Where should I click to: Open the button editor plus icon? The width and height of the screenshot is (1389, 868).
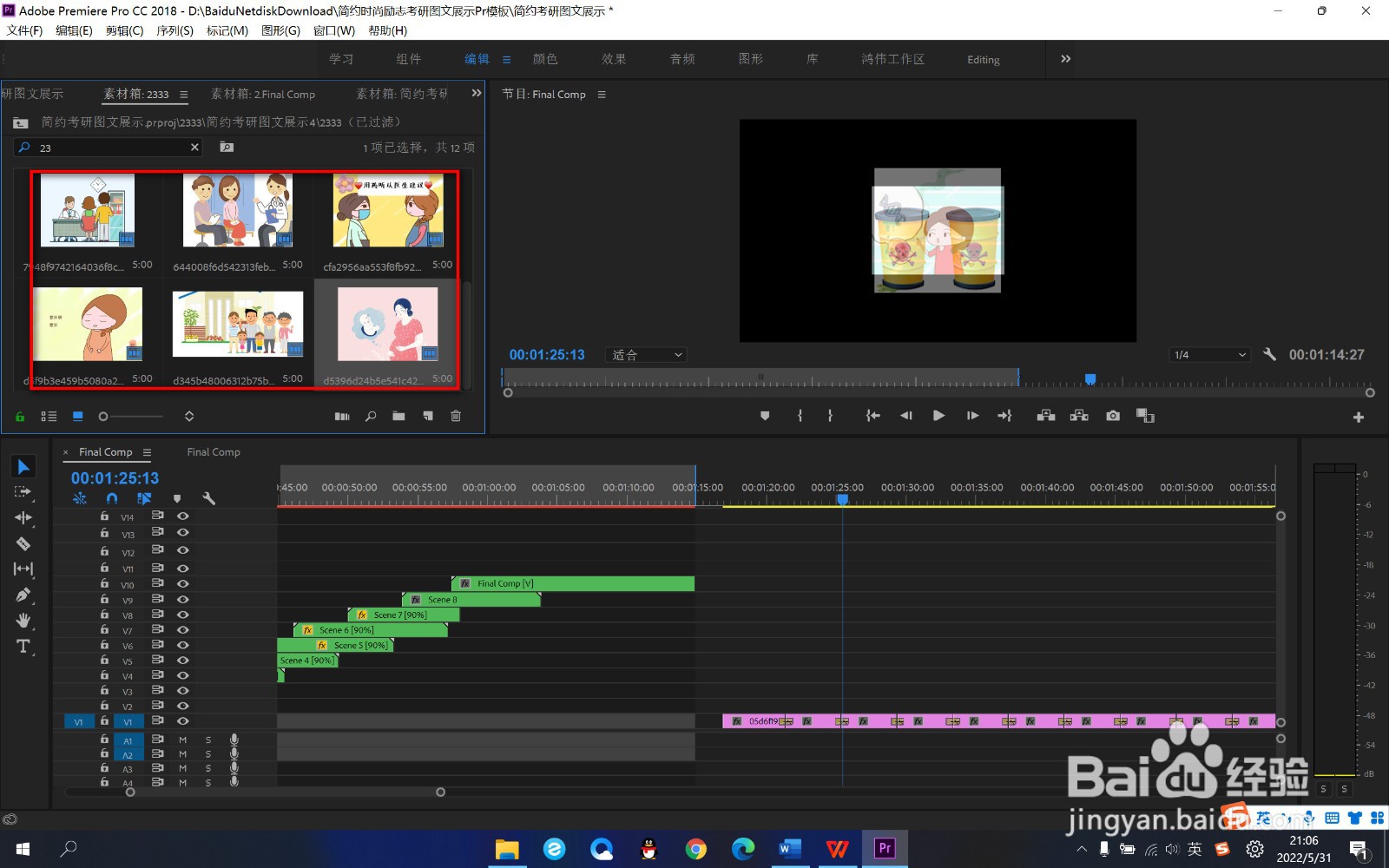(1359, 418)
